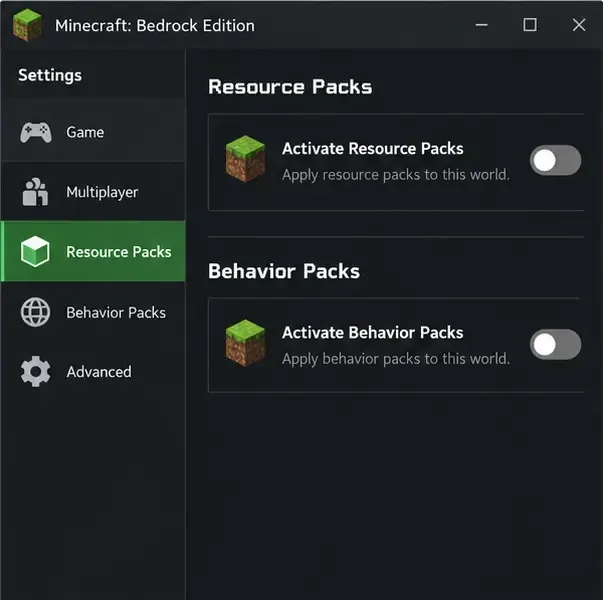Click the Behavior Packs globe icon
Screen dimensions: 603x600
click(x=35, y=312)
